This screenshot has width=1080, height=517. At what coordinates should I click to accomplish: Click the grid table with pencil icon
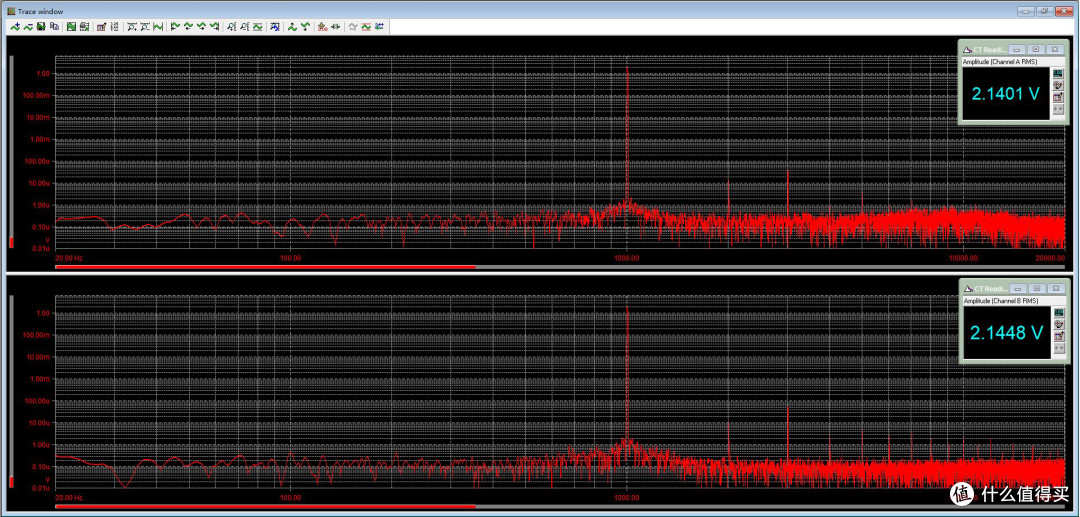click(101, 27)
